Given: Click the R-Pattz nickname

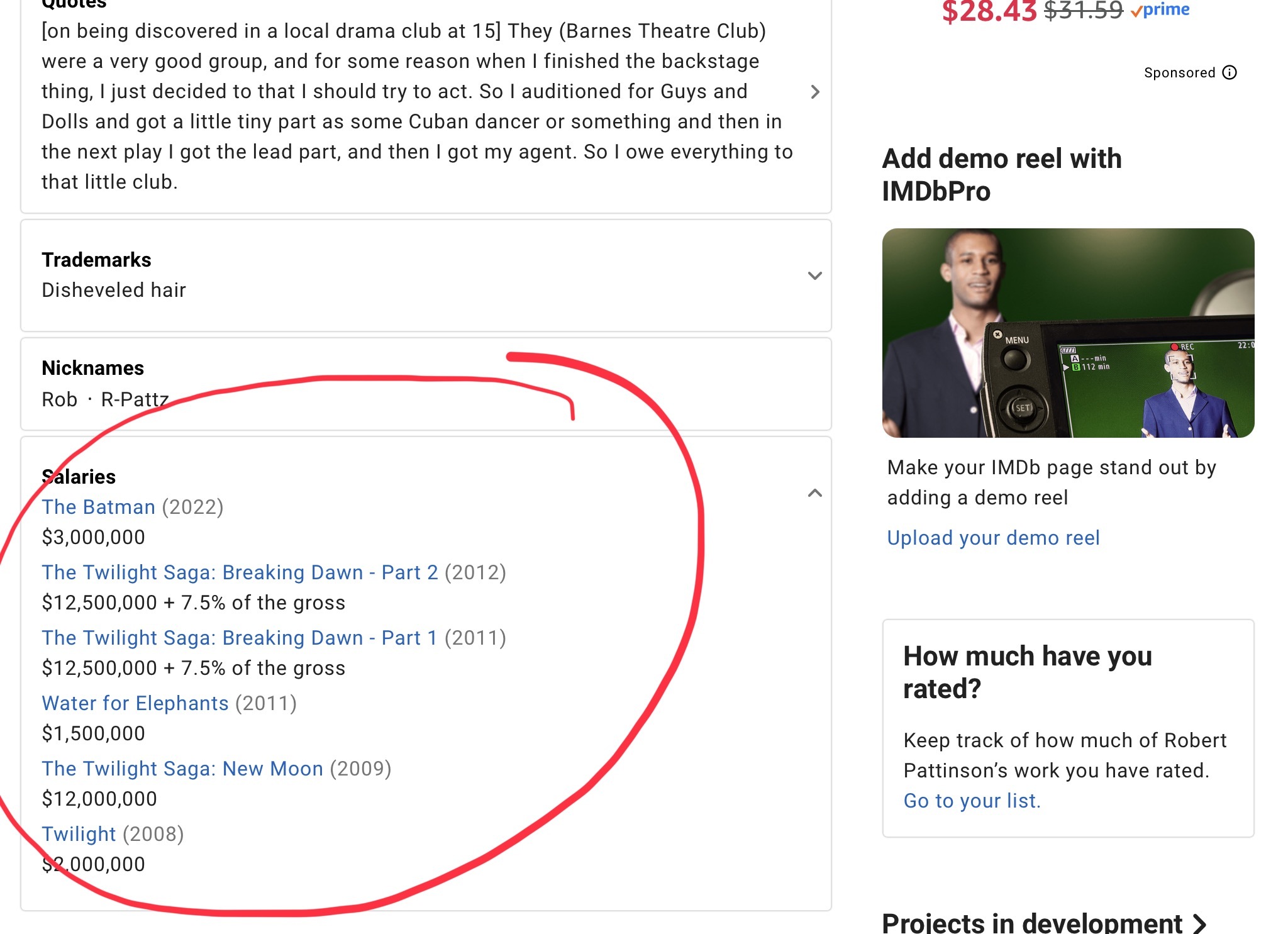Looking at the screenshot, I should coord(135,399).
